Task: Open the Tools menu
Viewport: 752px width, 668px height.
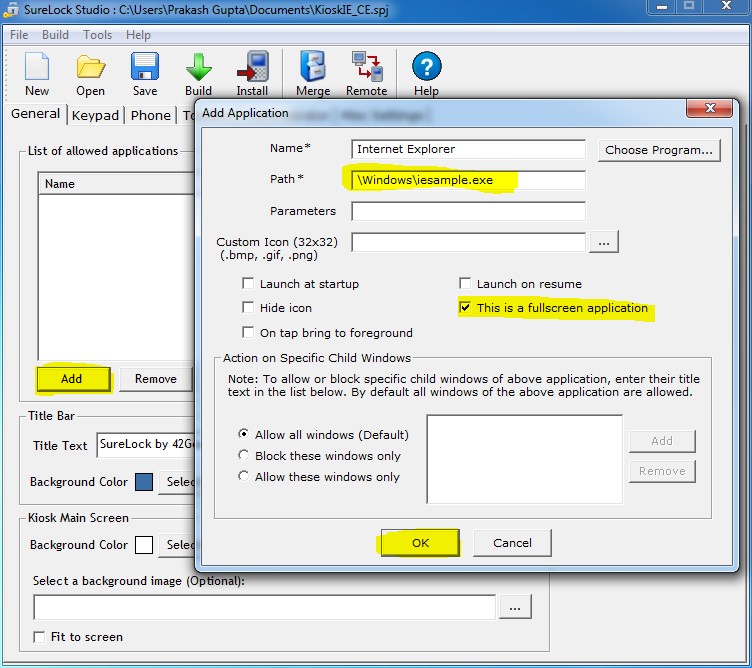Action: click(97, 35)
